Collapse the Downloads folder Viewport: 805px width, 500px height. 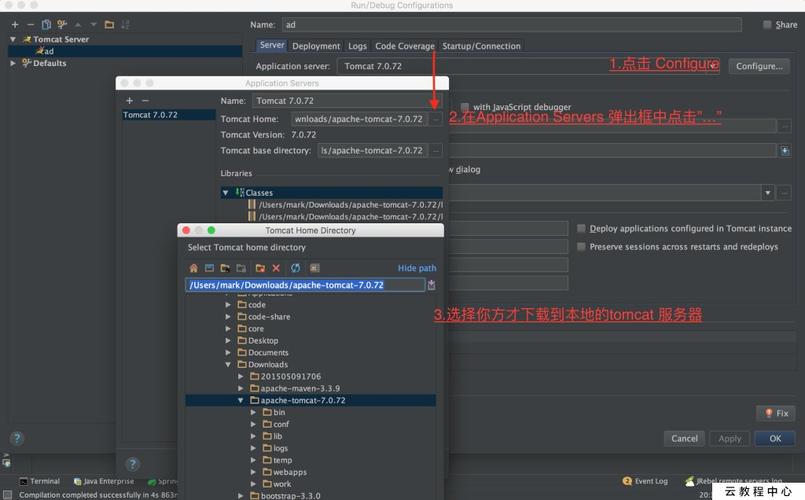[x=228, y=365]
